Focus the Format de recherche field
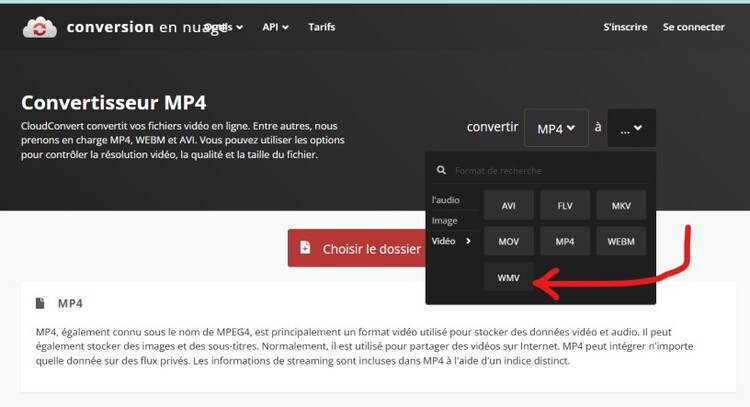Viewport: 750px width, 407px height. [540, 170]
